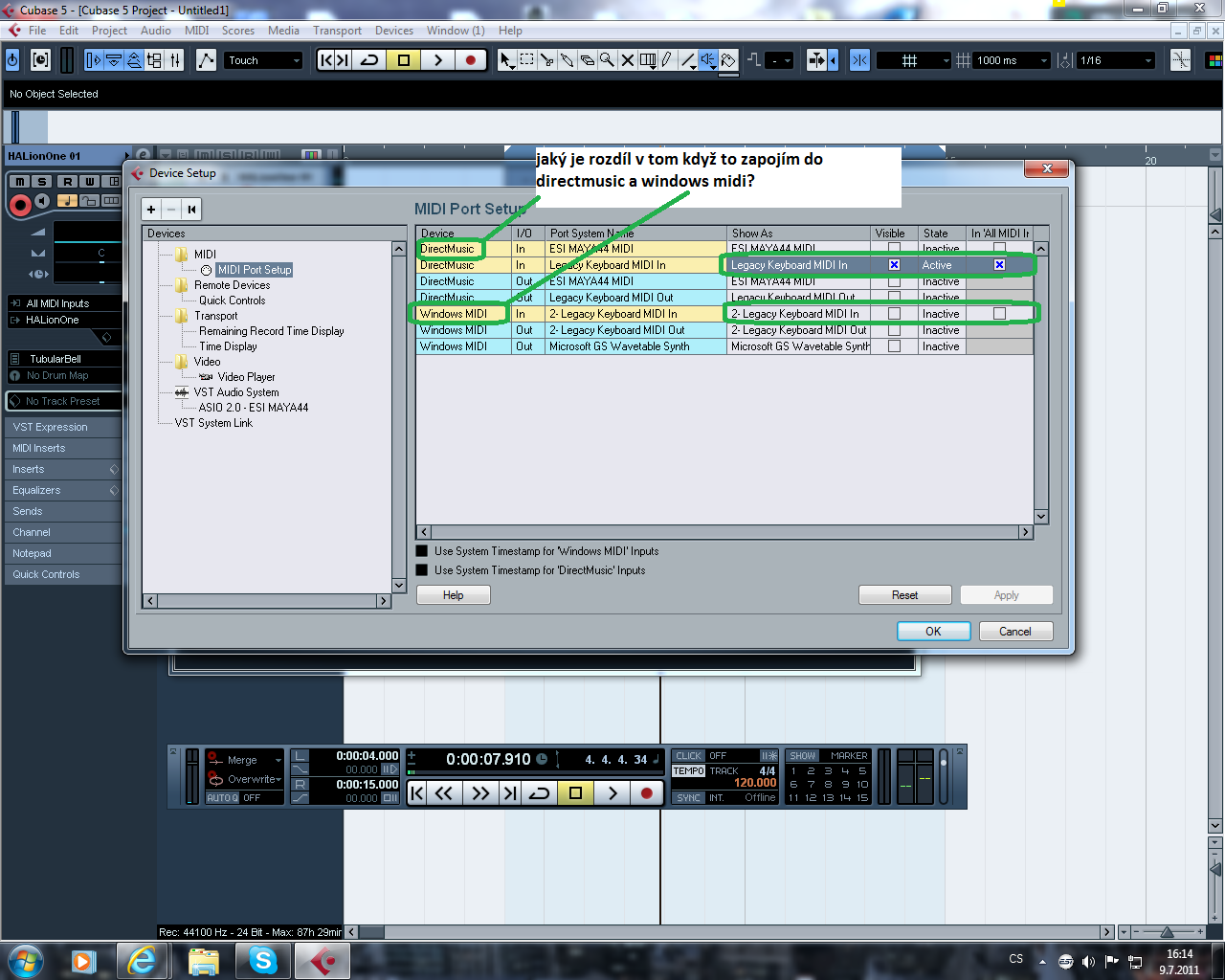
Task: Uncheck 'Use System Timestamp for Windows MIDI Inputs'
Action: coord(422,551)
